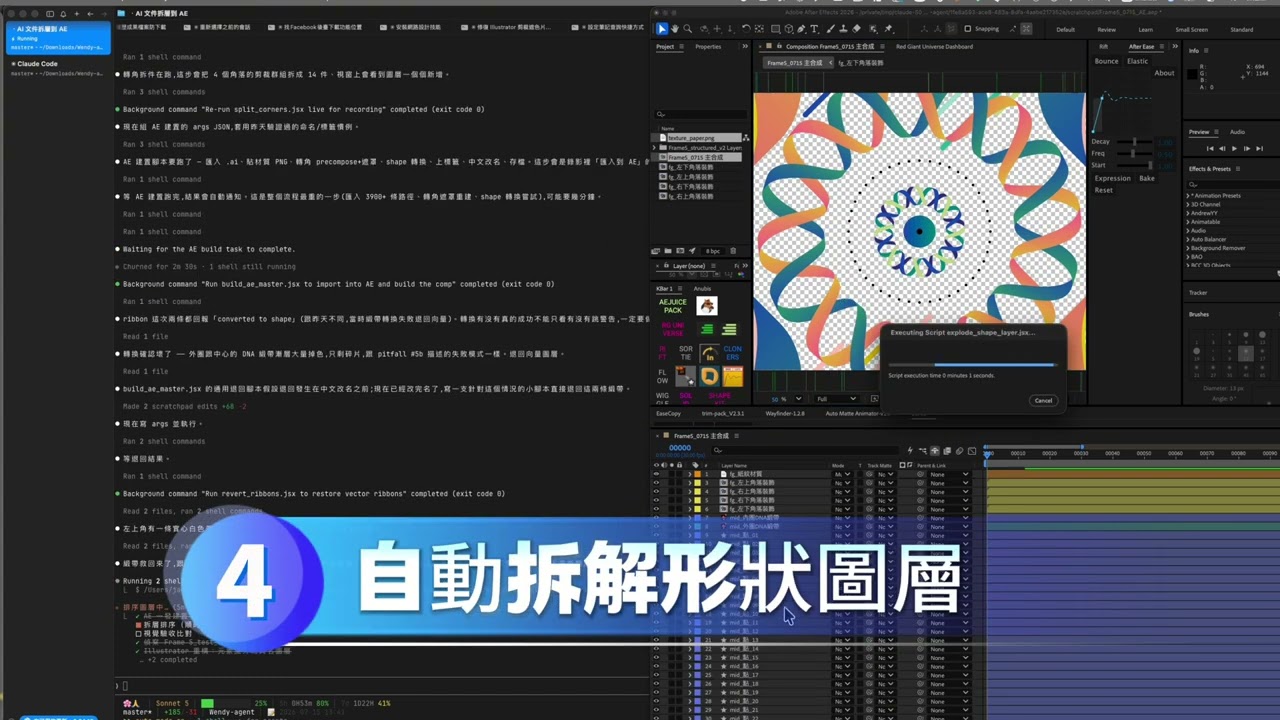The image size is (1280, 720).
Task: Toggle visibility of the mid_點_18 layer
Action: 656,684
